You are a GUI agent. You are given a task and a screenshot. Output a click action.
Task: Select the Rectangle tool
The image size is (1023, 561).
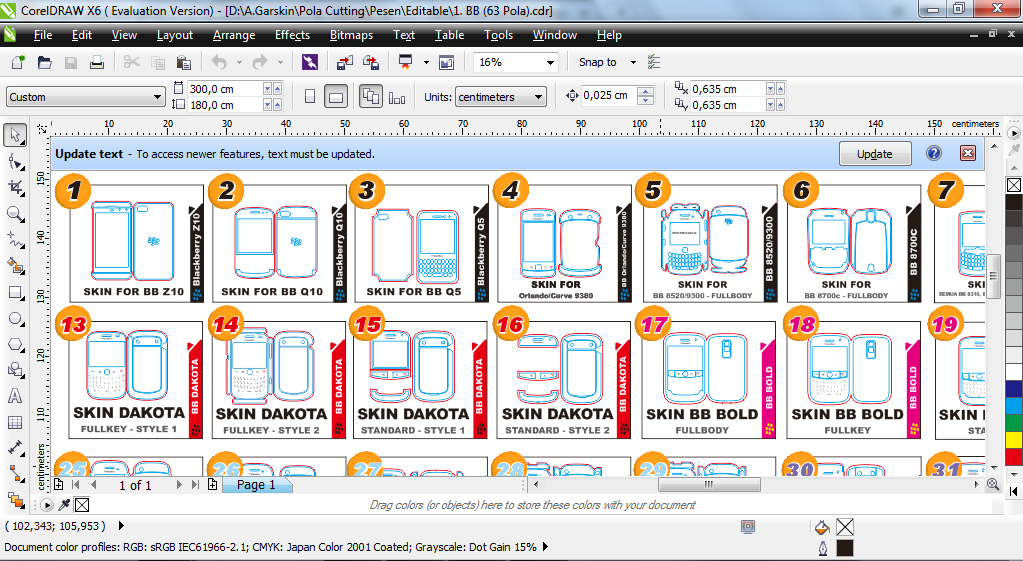point(15,292)
